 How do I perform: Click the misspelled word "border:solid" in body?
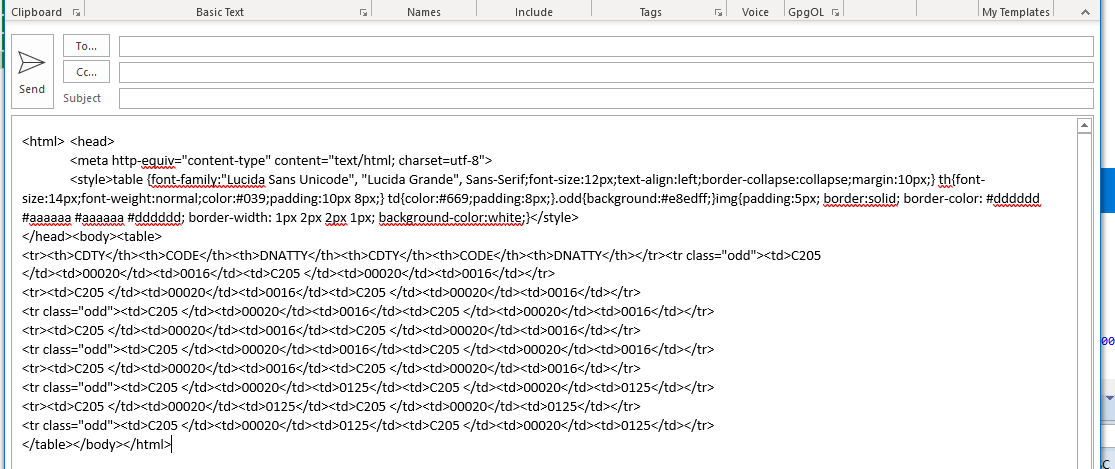coord(860,198)
